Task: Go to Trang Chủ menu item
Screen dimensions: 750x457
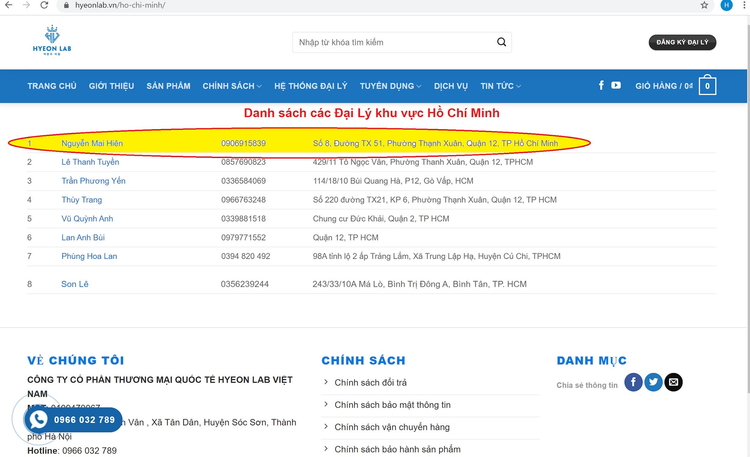Action: coord(52,86)
